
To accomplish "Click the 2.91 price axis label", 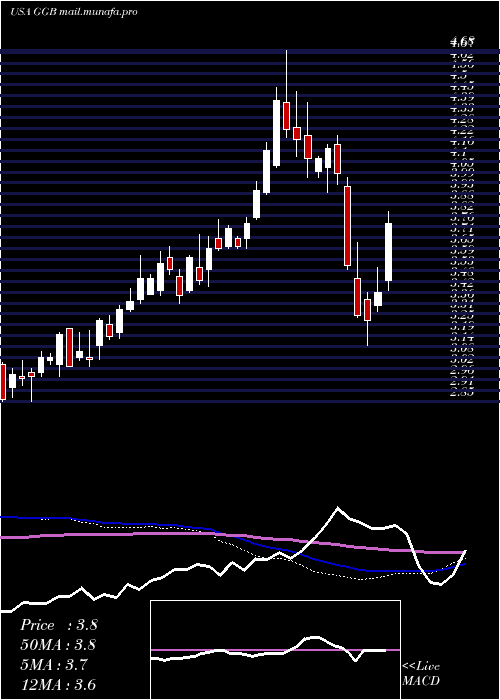I will [x=462, y=382].
